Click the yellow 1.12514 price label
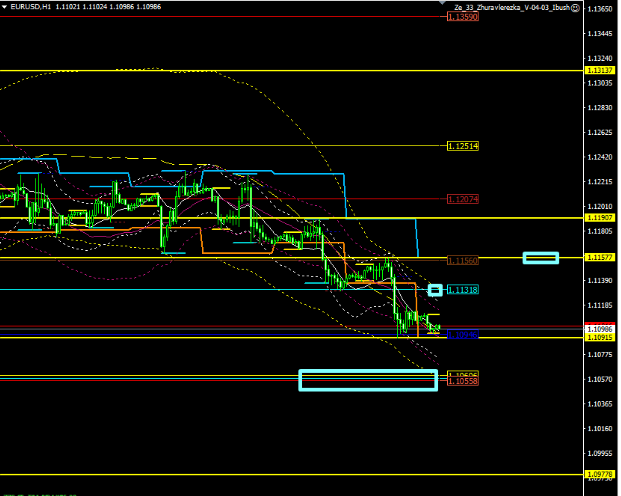621x496 pixels. coord(463,146)
